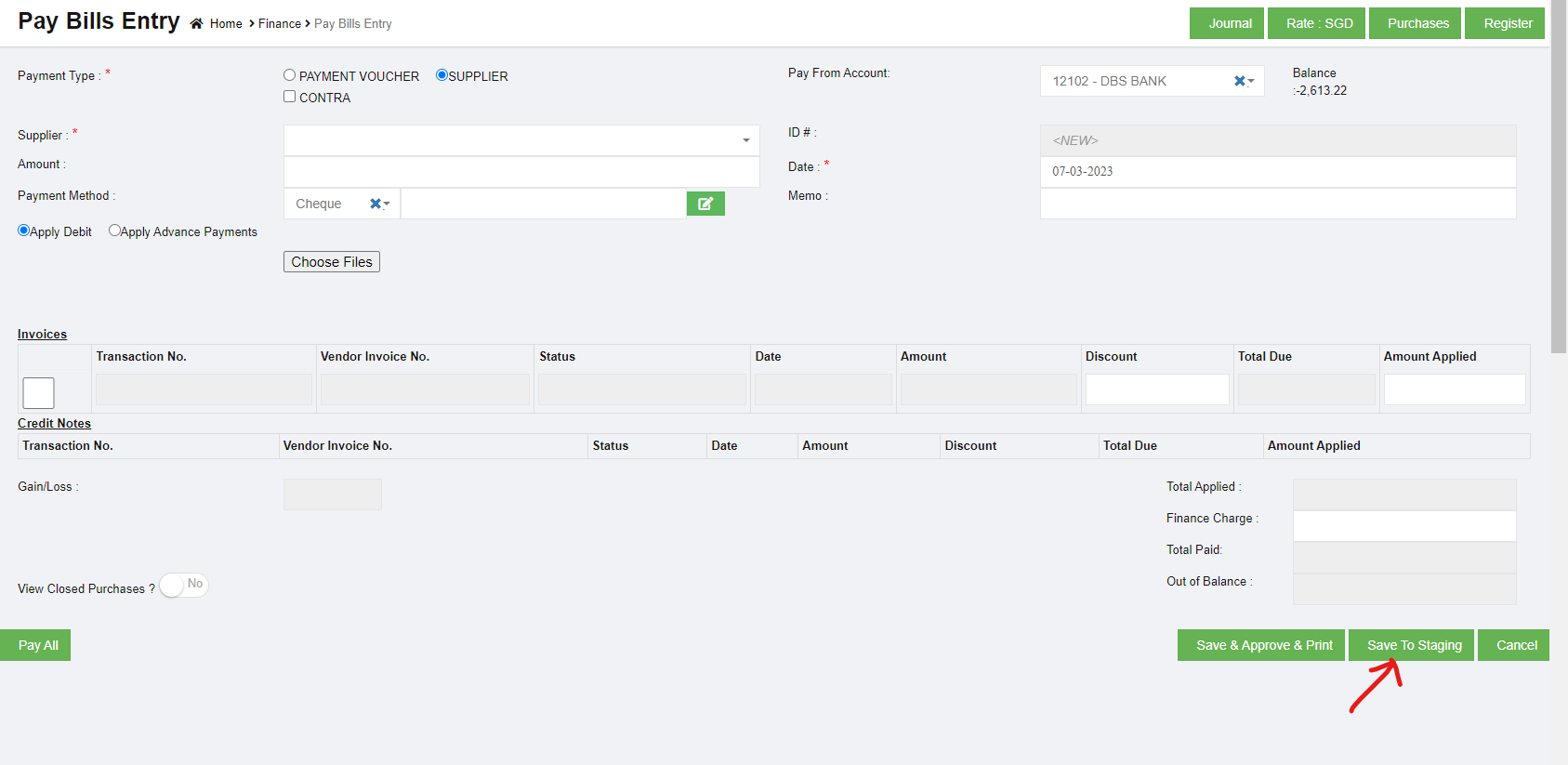The image size is (1568, 765).
Task: Select the Payment Voucher radio option
Action: [290, 75]
